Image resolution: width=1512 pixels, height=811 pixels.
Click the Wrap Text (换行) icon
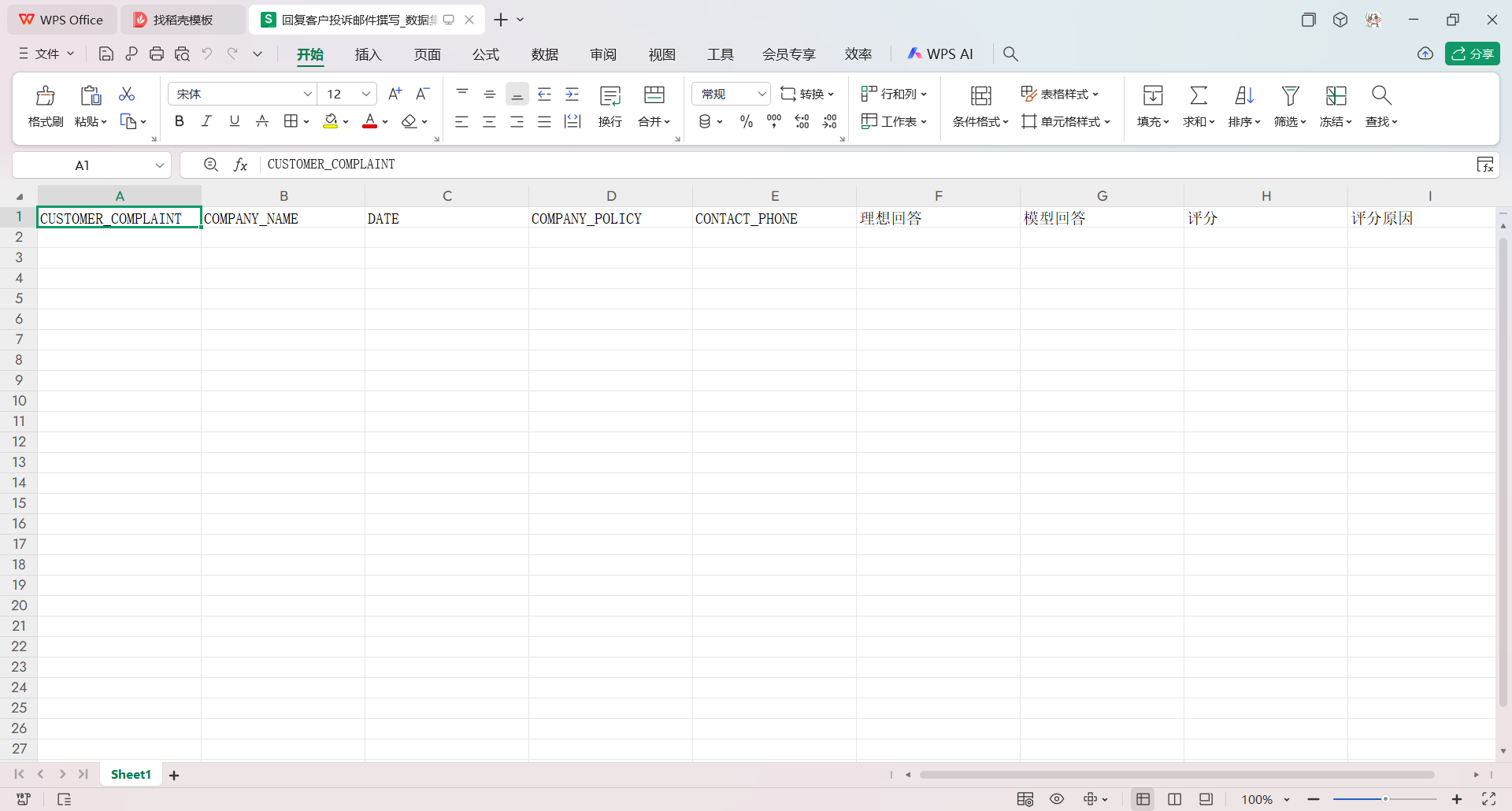610,96
